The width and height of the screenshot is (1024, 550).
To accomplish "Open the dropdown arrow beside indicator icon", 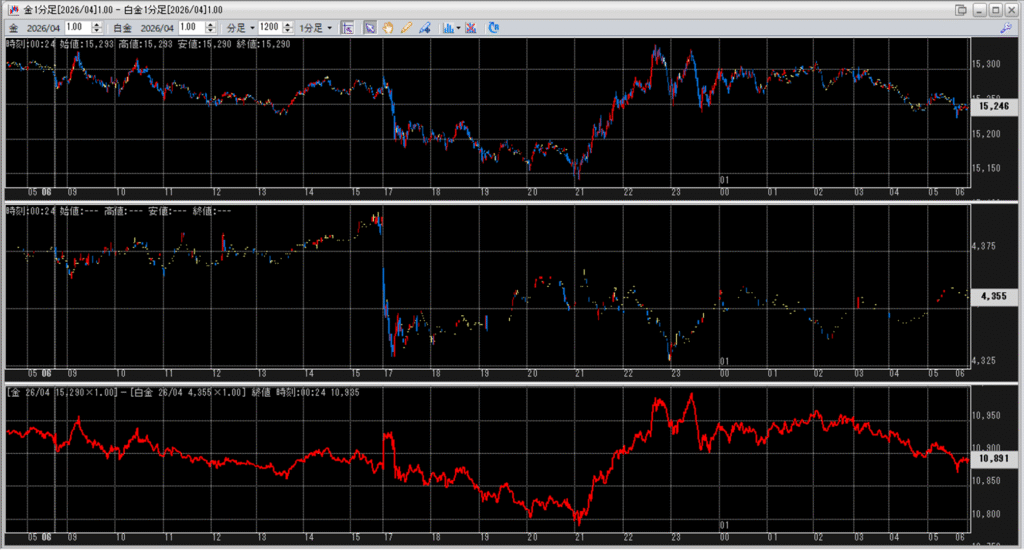I will click(458, 28).
